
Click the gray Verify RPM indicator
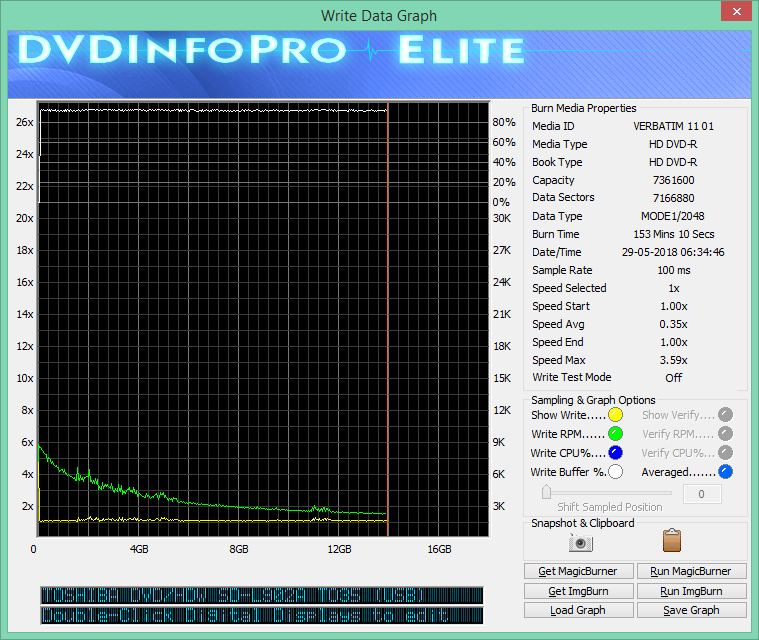[x=725, y=433]
